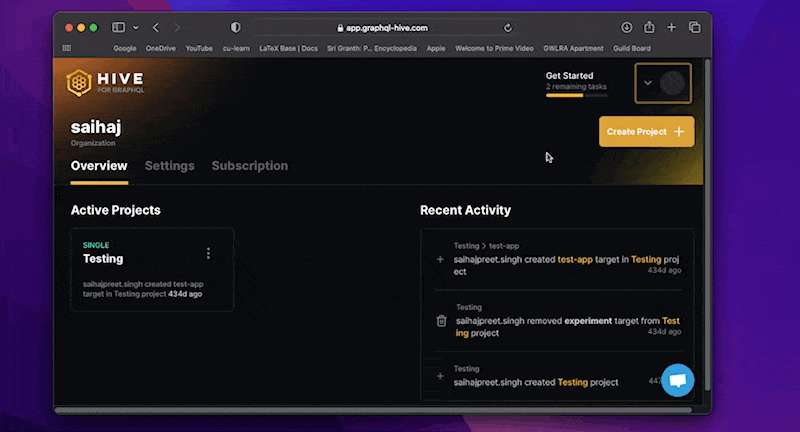800x432 pixels.
Task: Open the Safari downloads icon
Action: [x=627, y=28]
